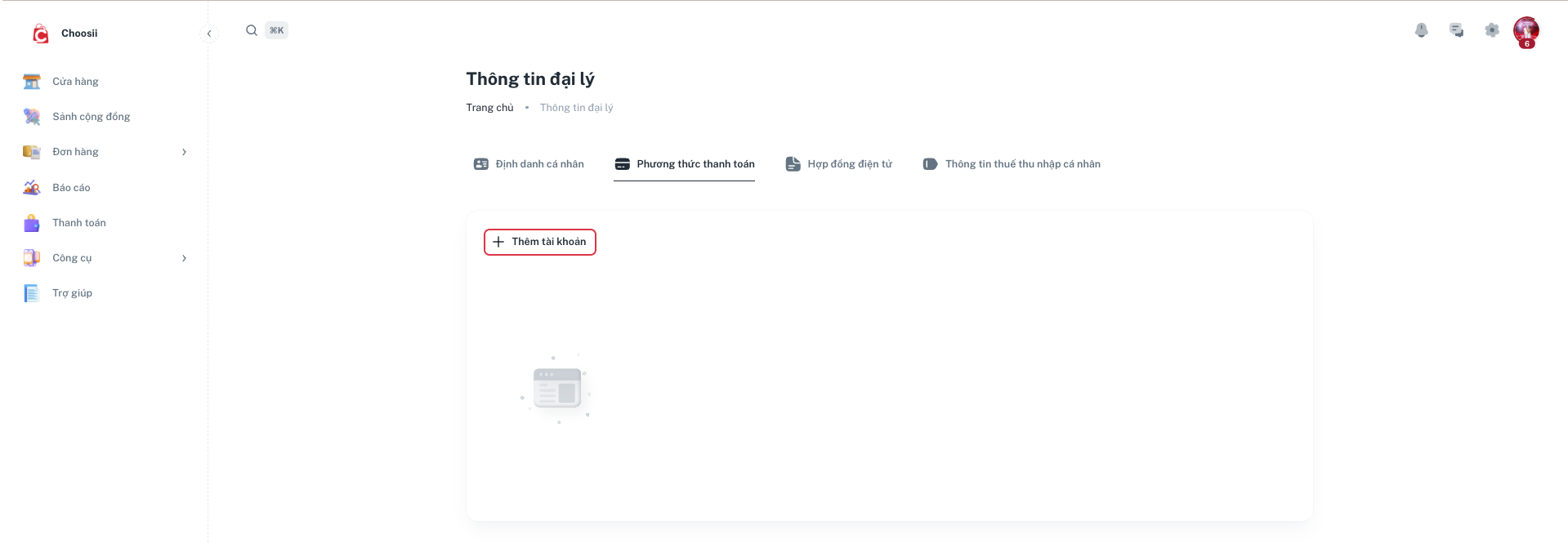
Task: Go to Trang chủ breadcrumb link
Action: point(489,108)
